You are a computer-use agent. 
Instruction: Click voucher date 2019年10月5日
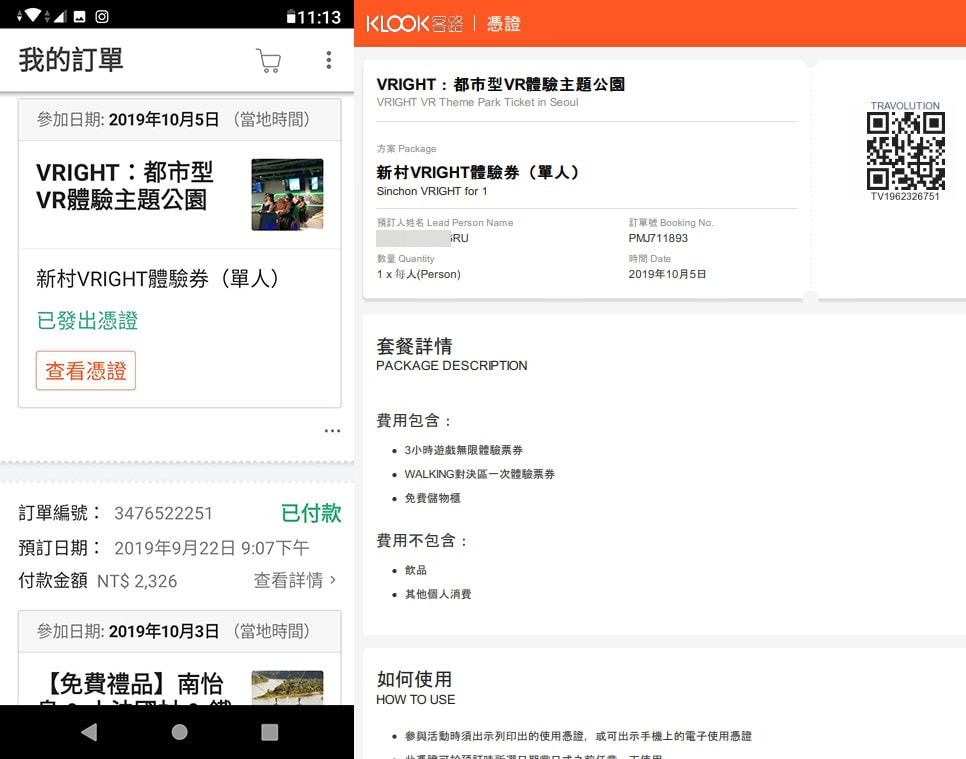click(667, 274)
